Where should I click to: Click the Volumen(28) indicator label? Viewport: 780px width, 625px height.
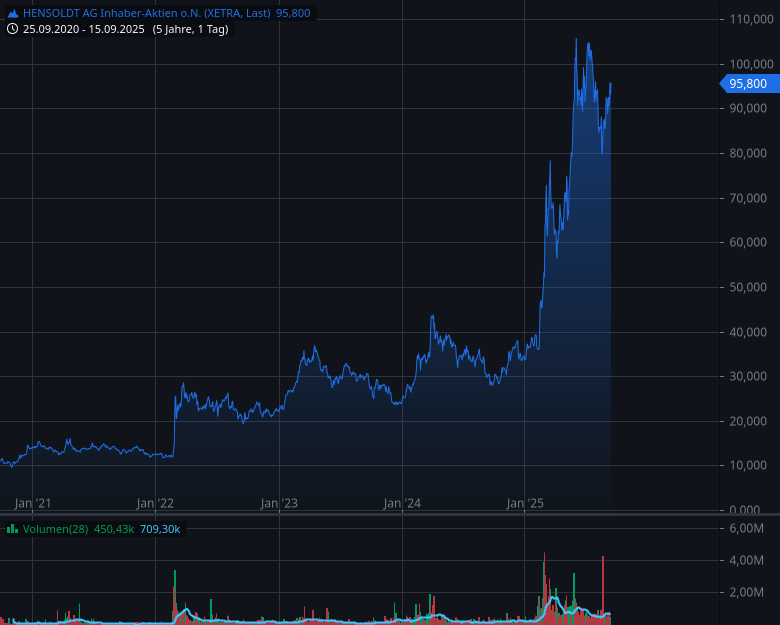55,529
